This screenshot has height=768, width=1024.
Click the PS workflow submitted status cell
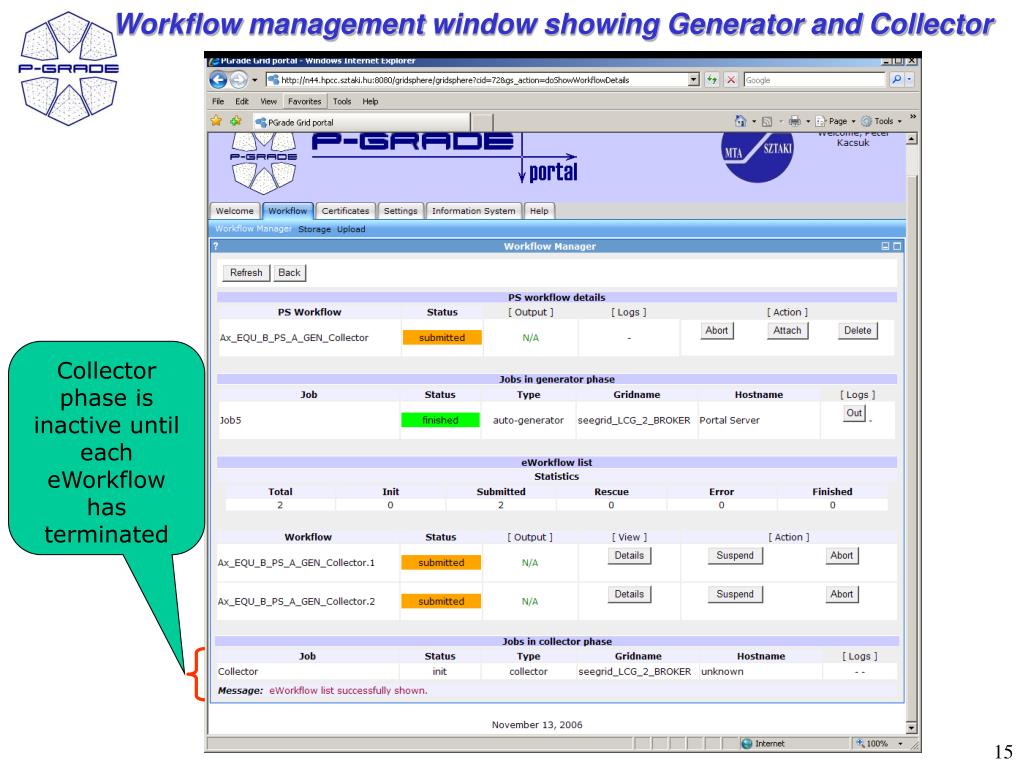click(442, 338)
